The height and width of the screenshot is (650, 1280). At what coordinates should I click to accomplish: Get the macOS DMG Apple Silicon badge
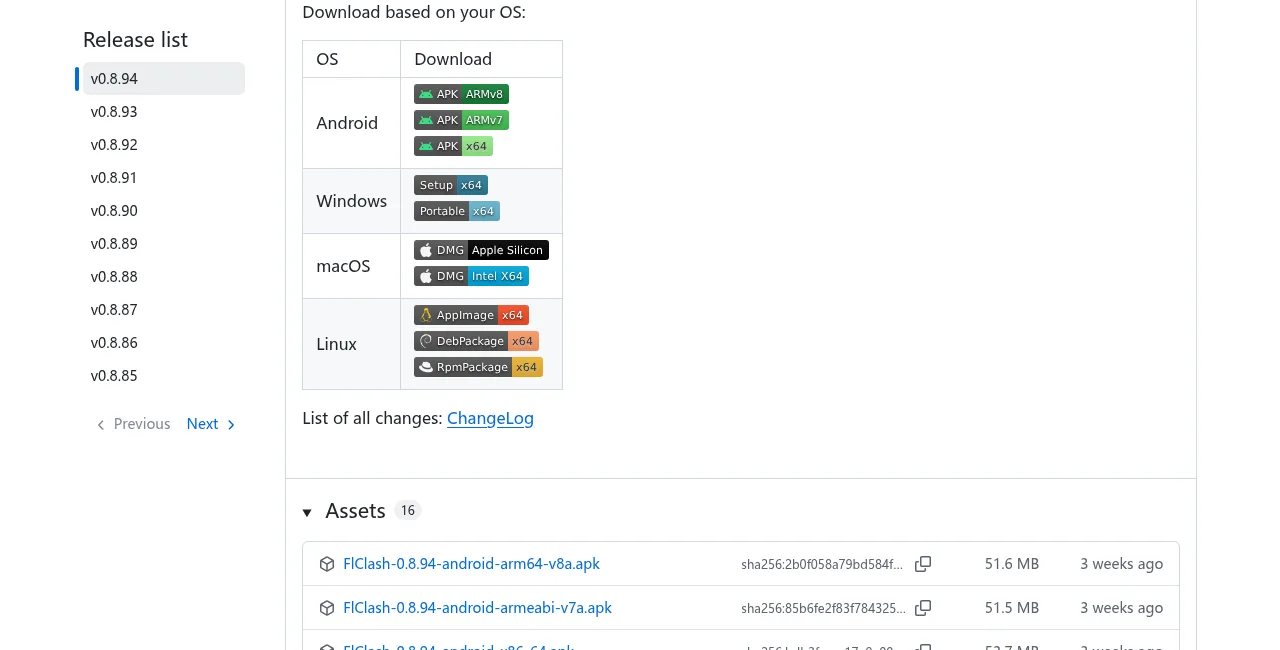click(x=481, y=250)
